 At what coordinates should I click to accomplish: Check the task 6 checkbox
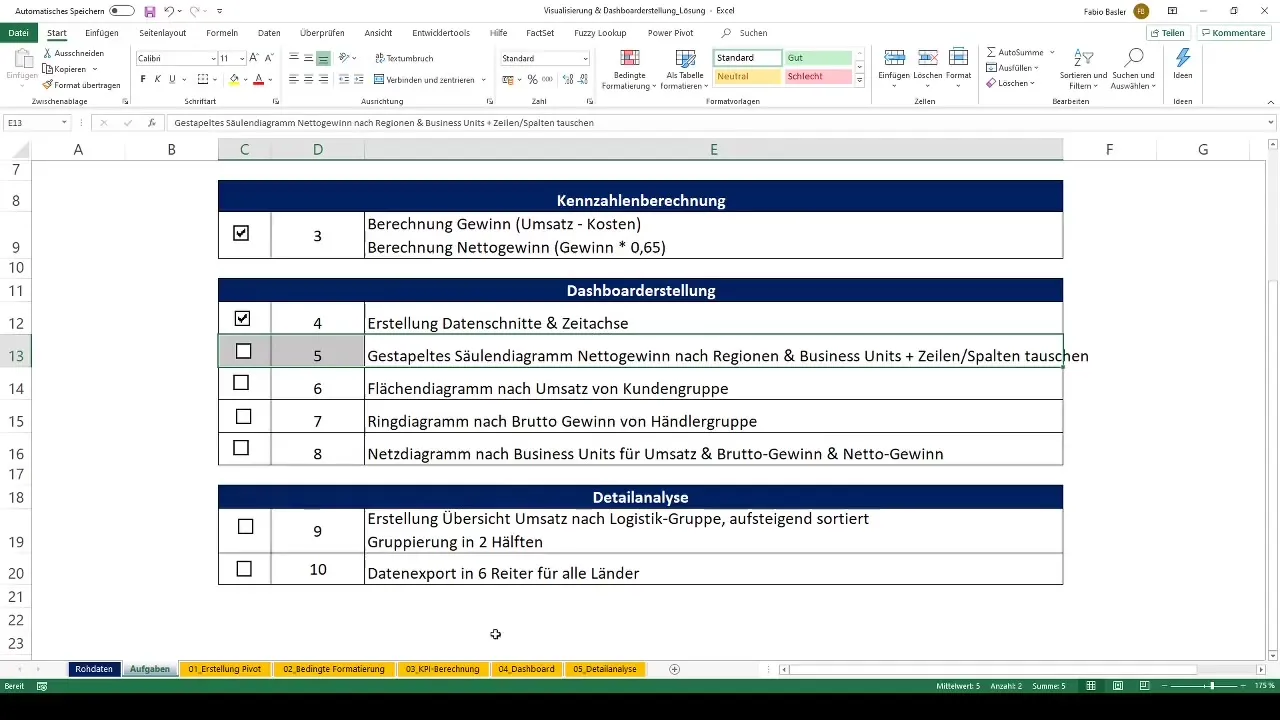click(x=241, y=383)
